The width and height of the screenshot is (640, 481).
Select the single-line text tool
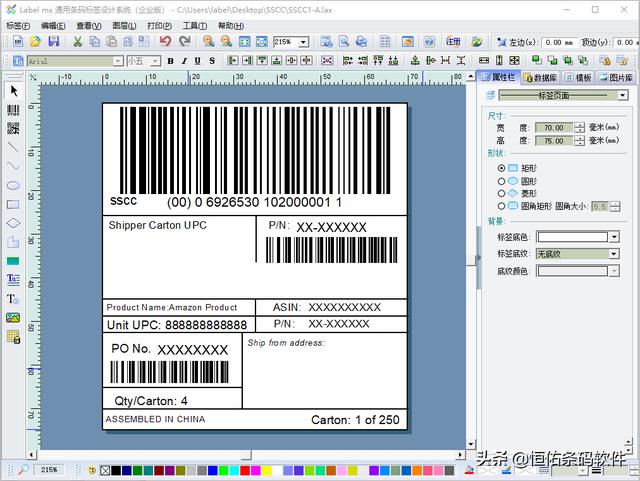tap(13, 299)
